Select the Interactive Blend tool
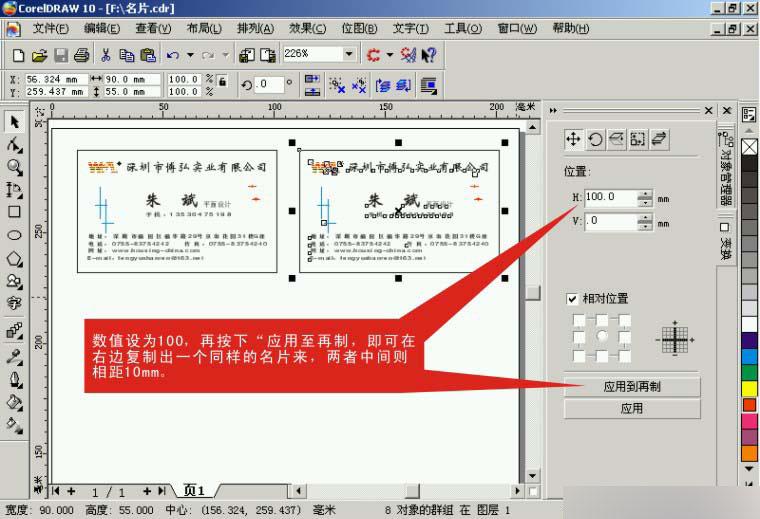 point(15,330)
